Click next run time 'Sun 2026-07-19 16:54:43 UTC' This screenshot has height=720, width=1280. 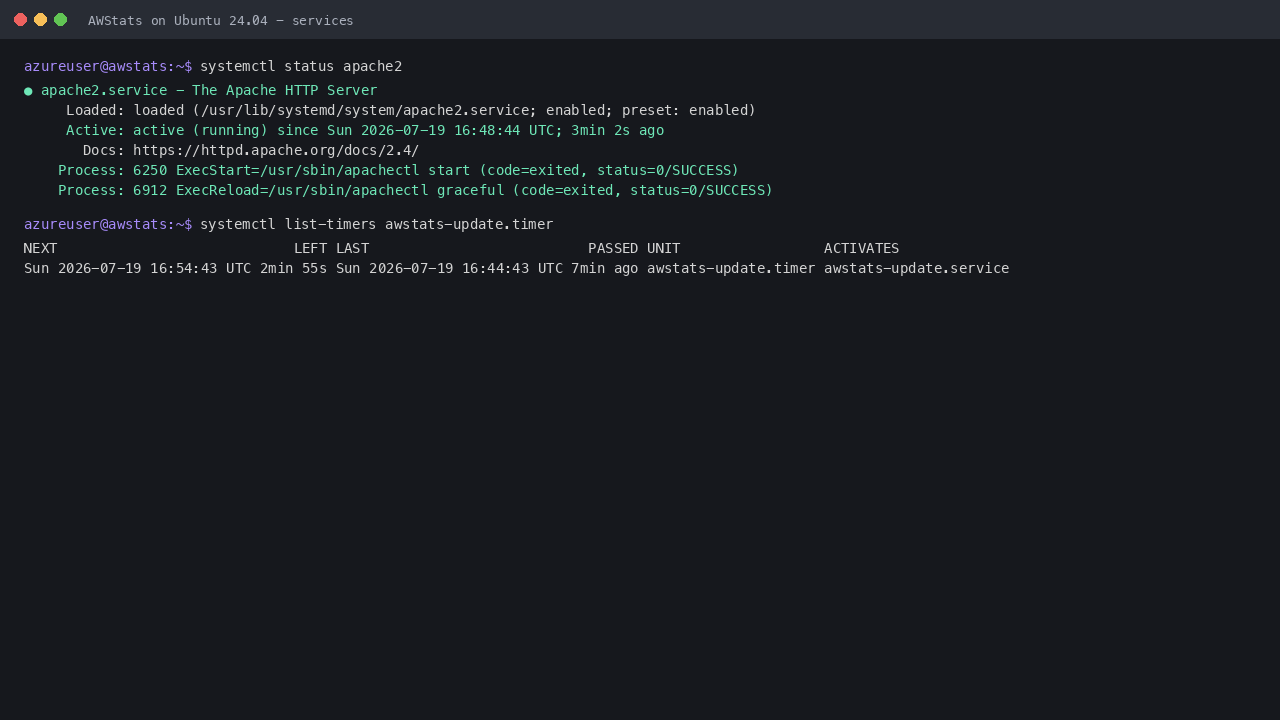pyautogui.click(x=138, y=268)
